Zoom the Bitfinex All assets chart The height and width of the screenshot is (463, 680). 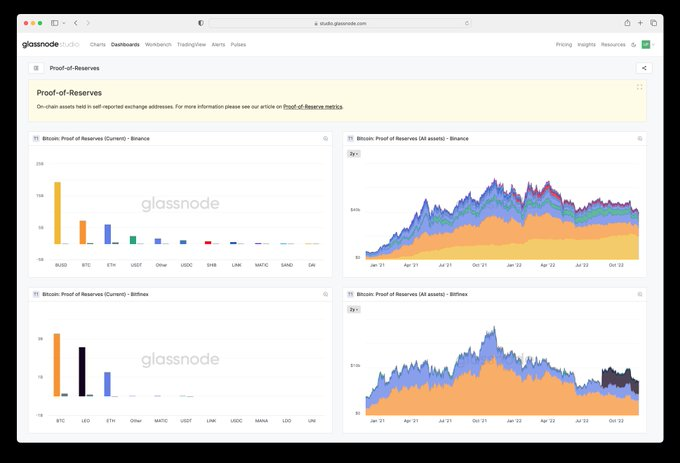coord(640,294)
